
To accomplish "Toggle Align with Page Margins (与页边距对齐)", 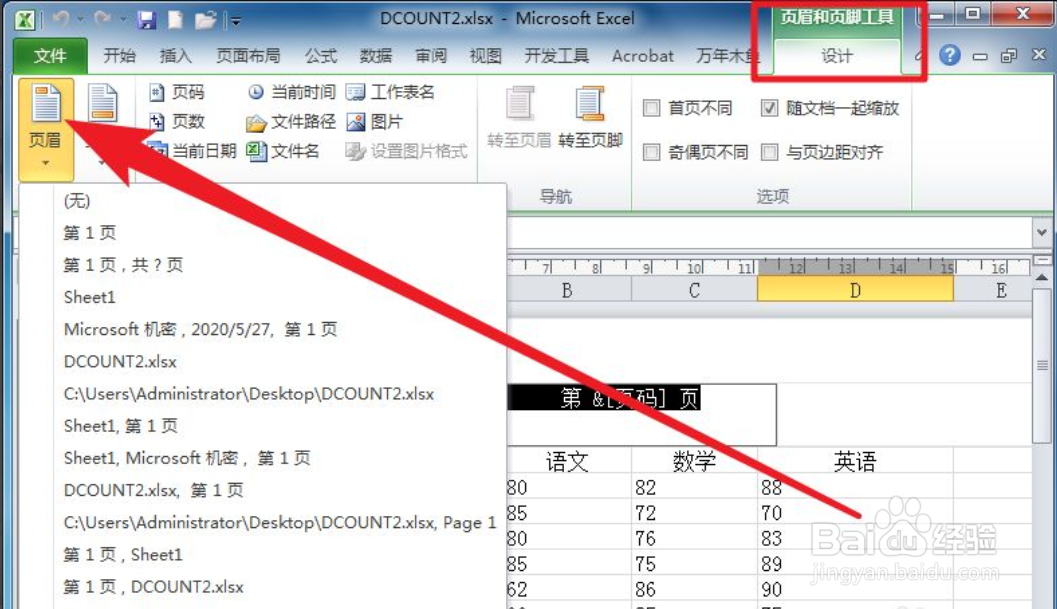I will 822,152.
